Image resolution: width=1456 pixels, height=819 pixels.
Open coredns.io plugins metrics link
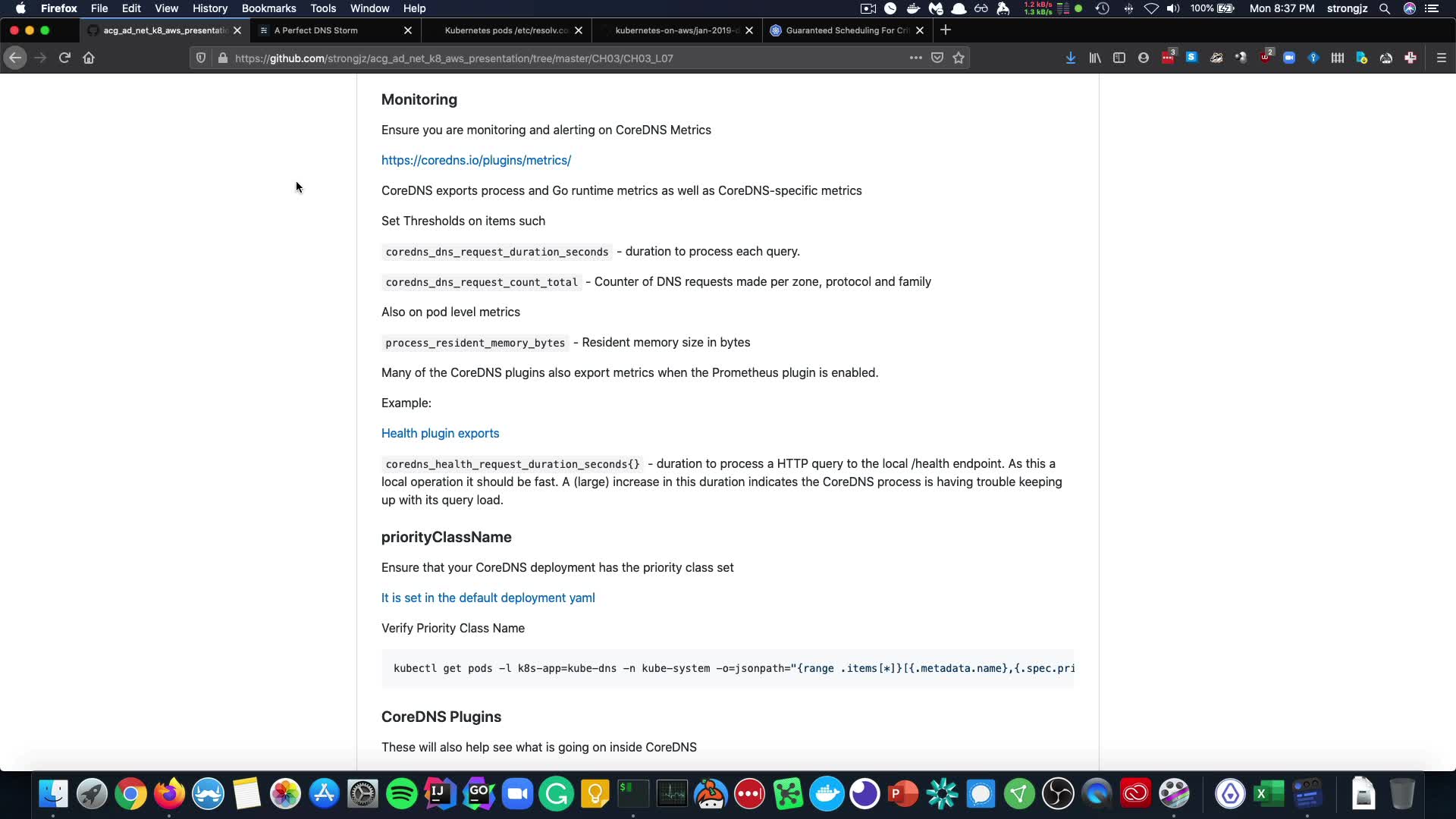[x=475, y=160]
